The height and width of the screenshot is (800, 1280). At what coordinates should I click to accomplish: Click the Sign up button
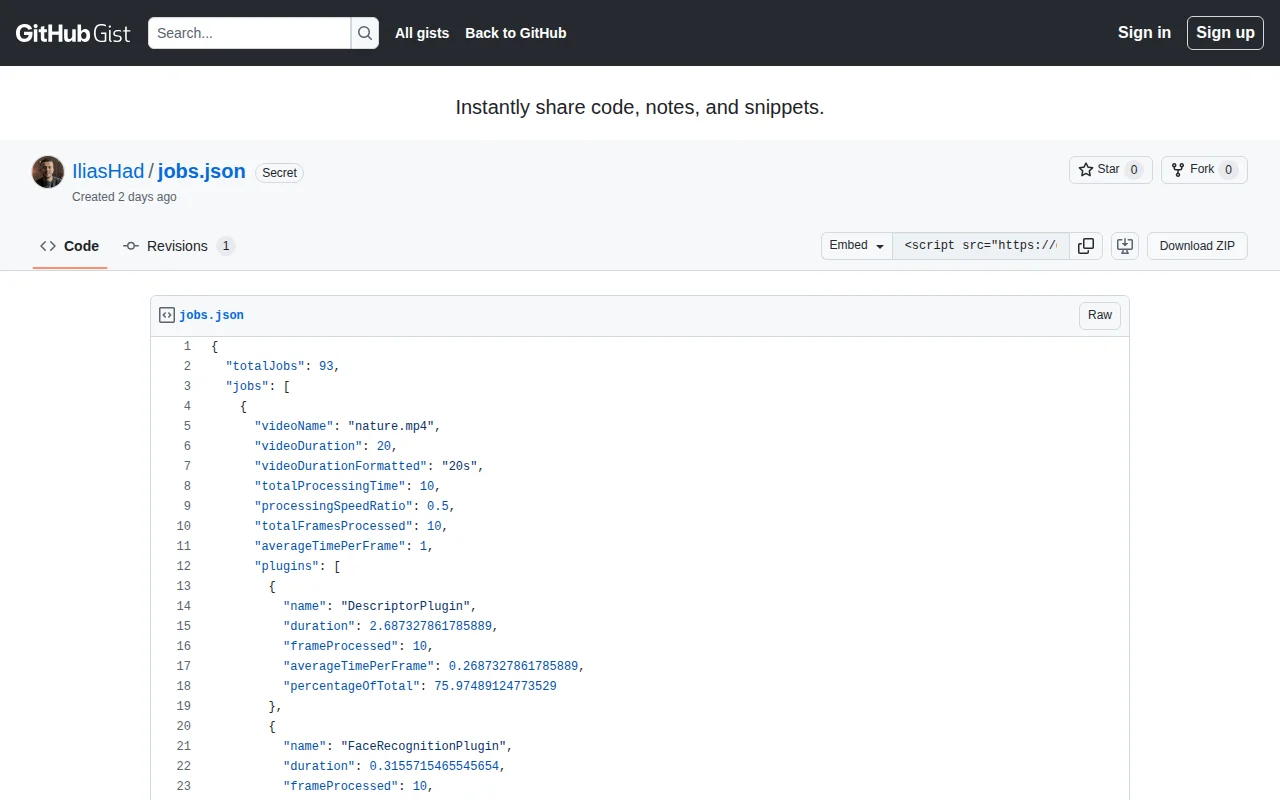[x=1225, y=33]
